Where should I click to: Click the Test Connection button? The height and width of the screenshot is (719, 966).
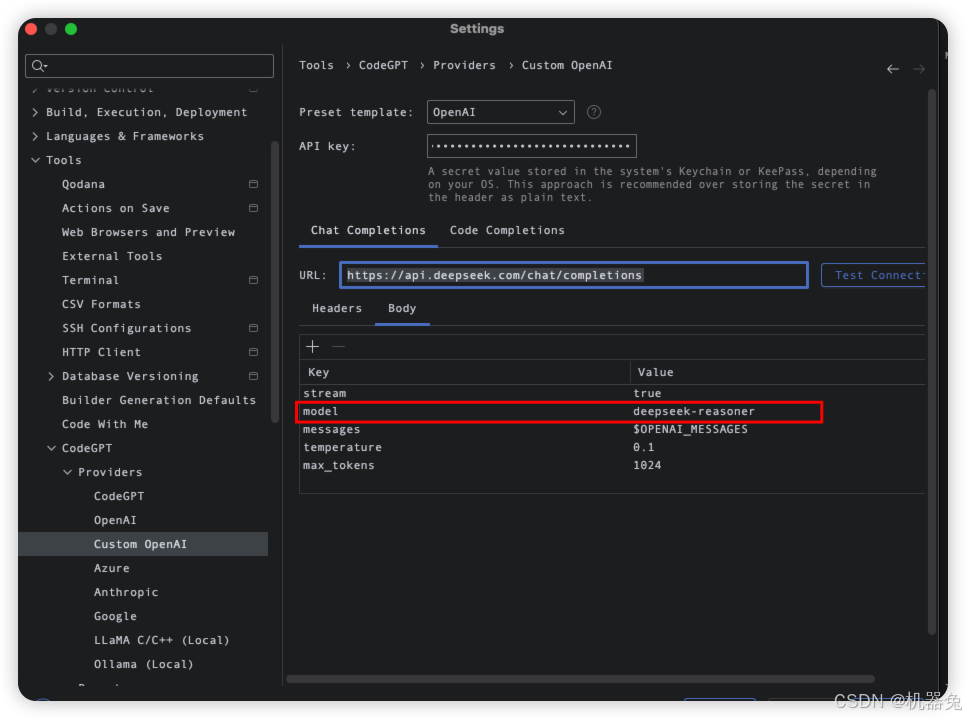(x=873, y=275)
